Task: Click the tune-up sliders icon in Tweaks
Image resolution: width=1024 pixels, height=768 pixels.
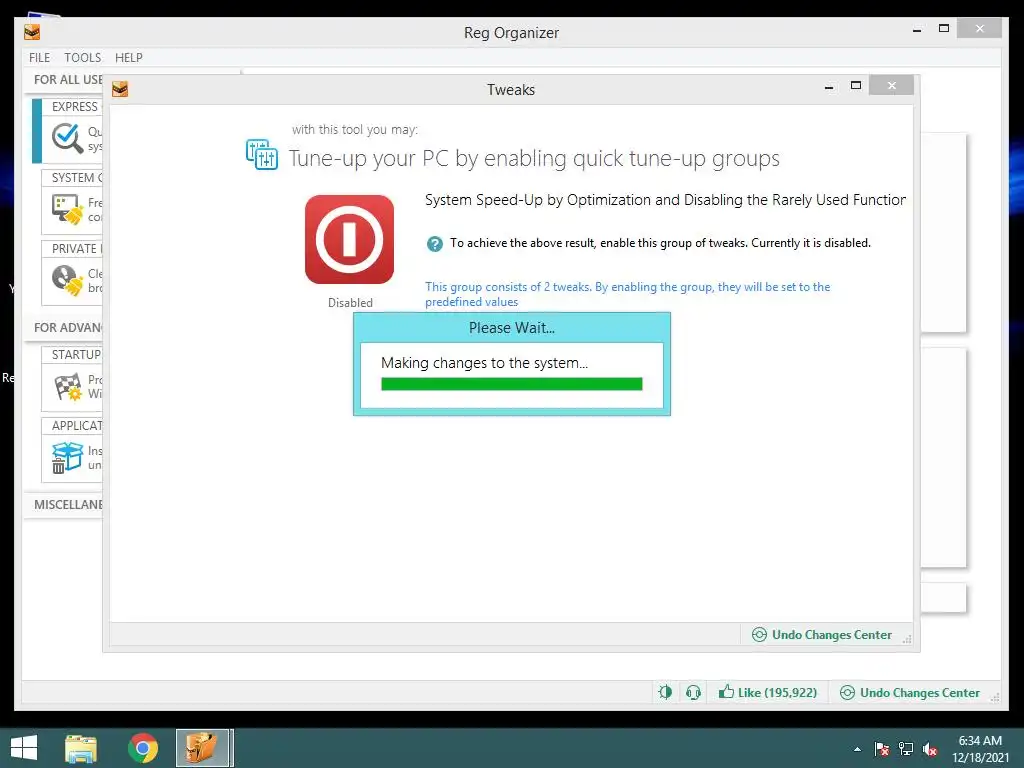Action: tap(262, 154)
